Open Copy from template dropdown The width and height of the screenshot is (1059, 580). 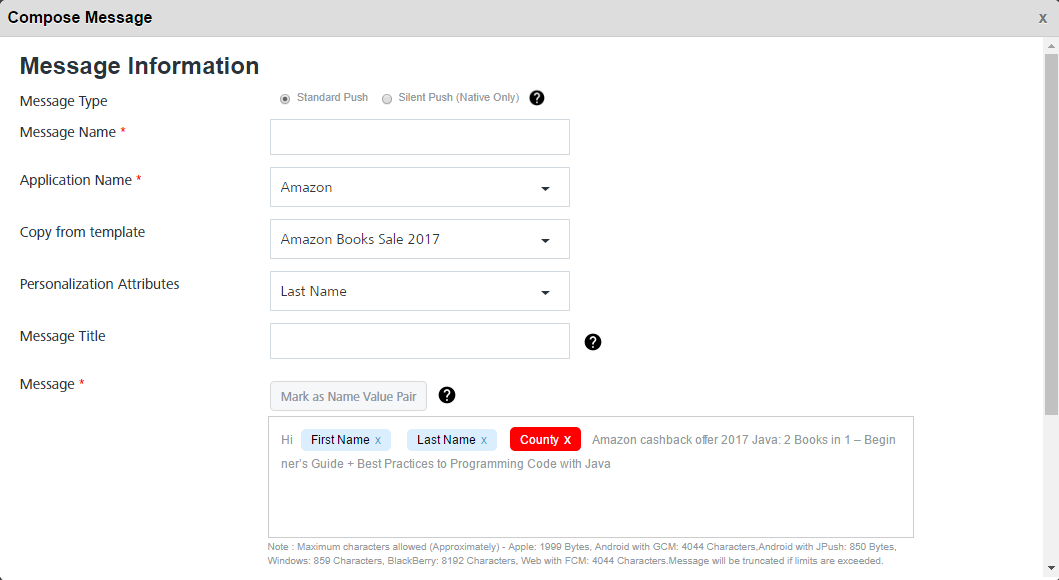pyautogui.click(x=419, y=239)
